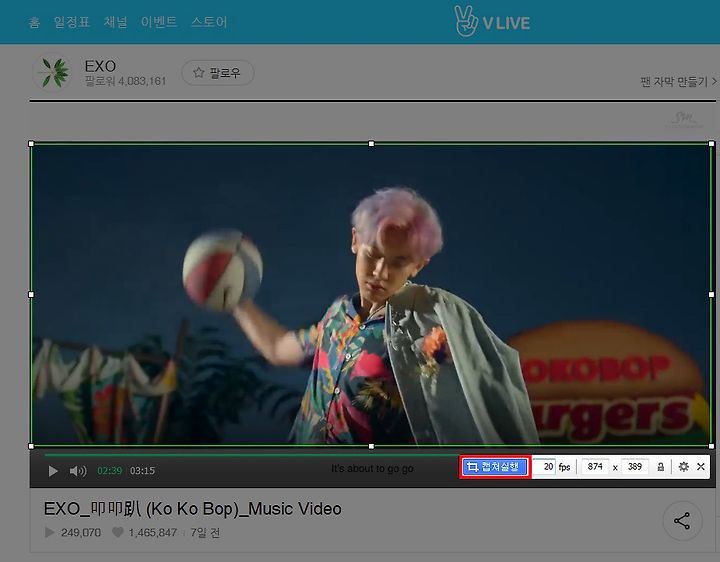Screen dimensions: 720x562
Task: Edit the fps value field
Action: click(545, 467)
